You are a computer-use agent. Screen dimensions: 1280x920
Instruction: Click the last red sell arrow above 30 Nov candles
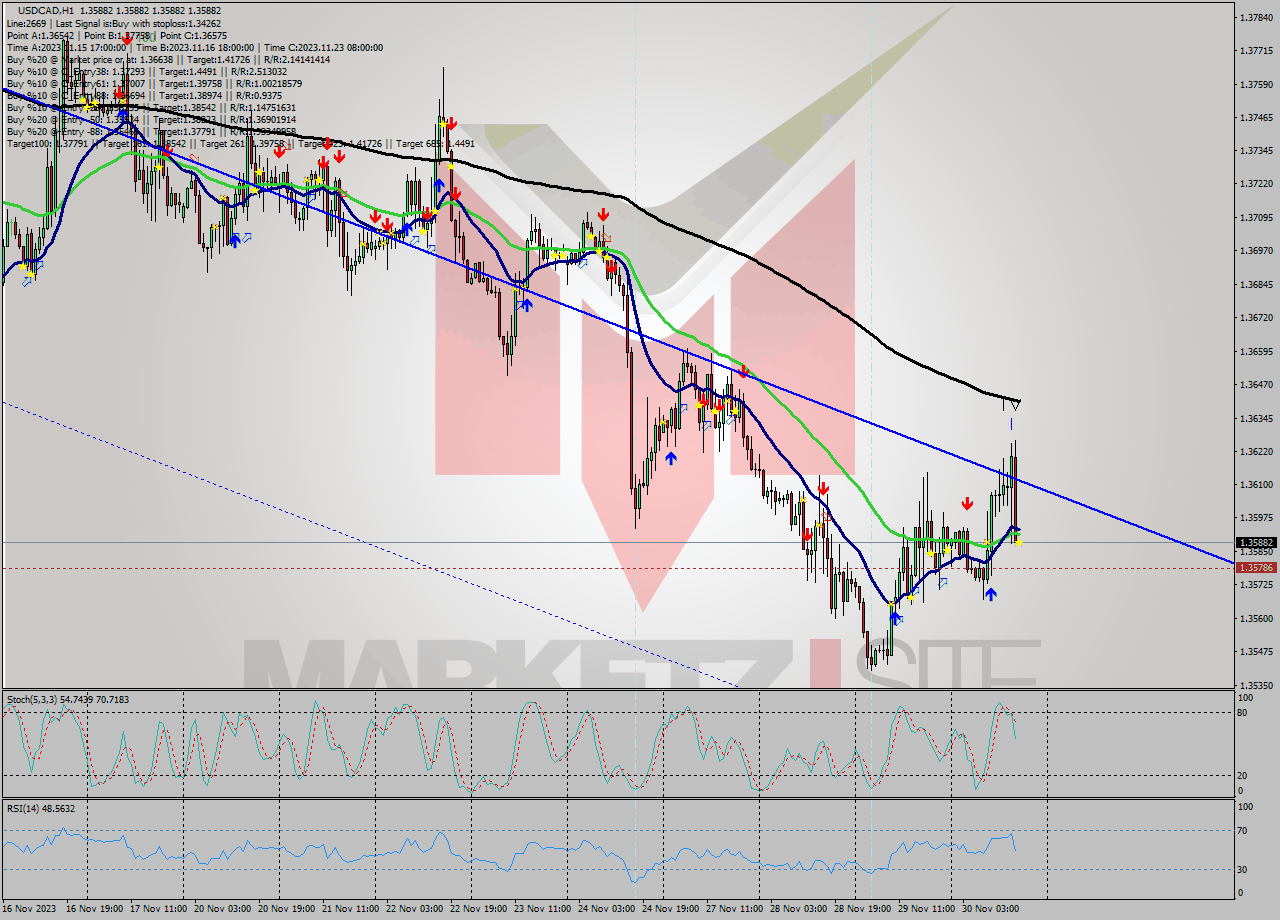click(967, 503)
